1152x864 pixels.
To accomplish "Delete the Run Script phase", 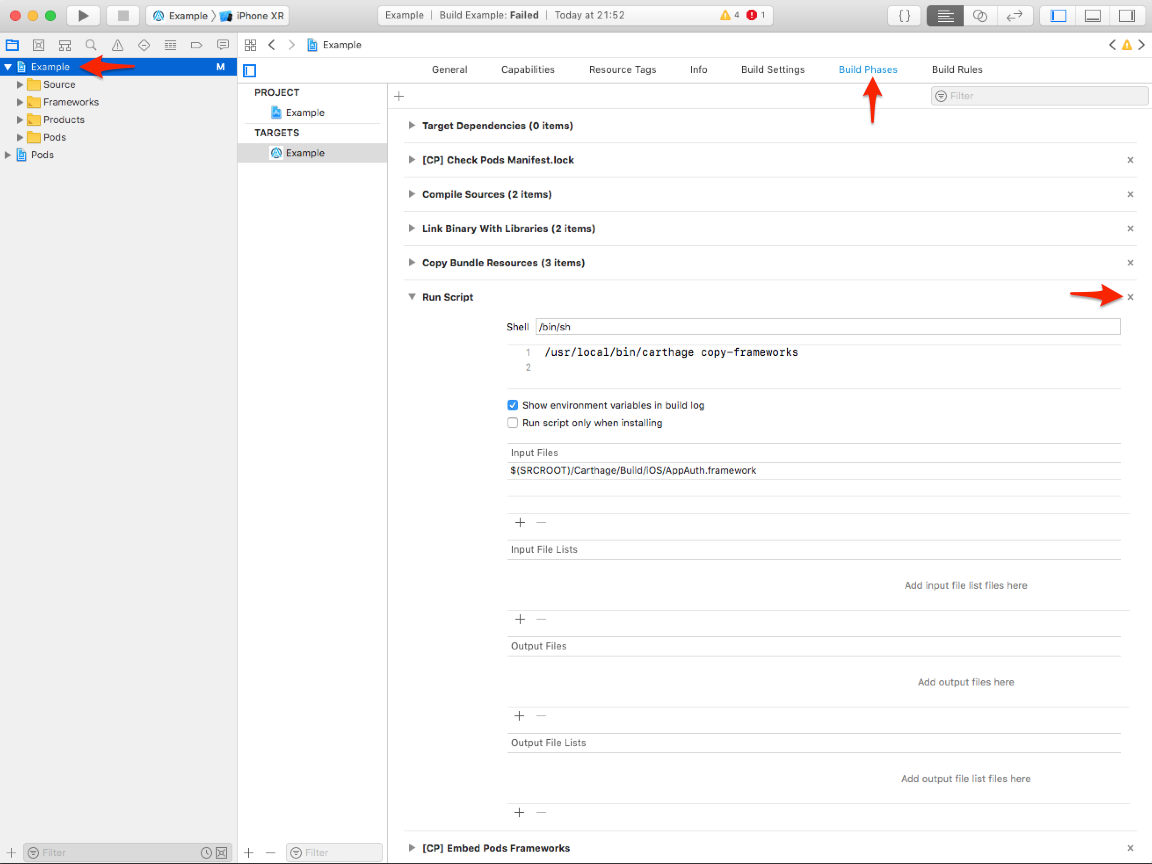I will [1131, 298].
